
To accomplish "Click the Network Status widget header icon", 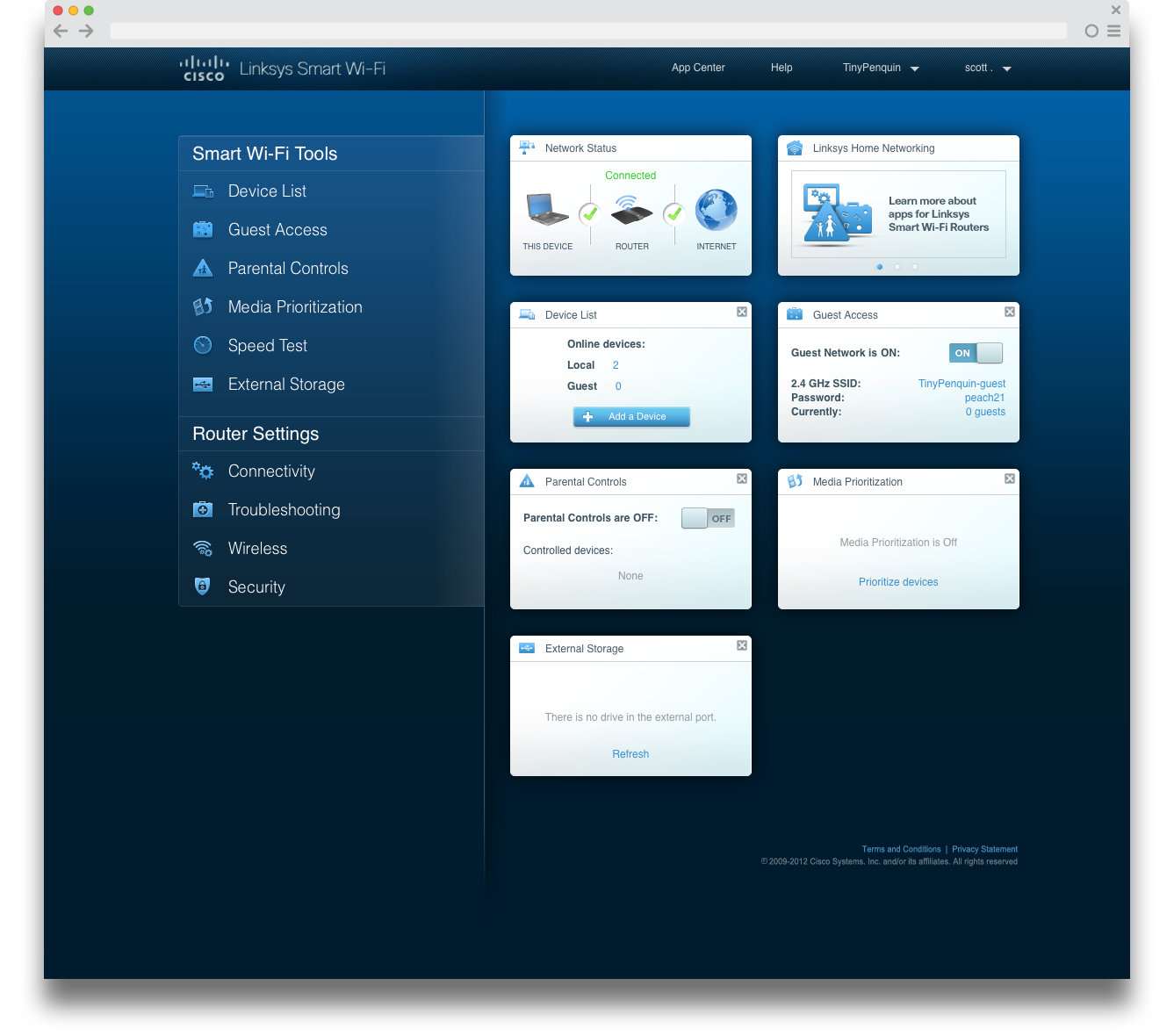I will [527, 147].
